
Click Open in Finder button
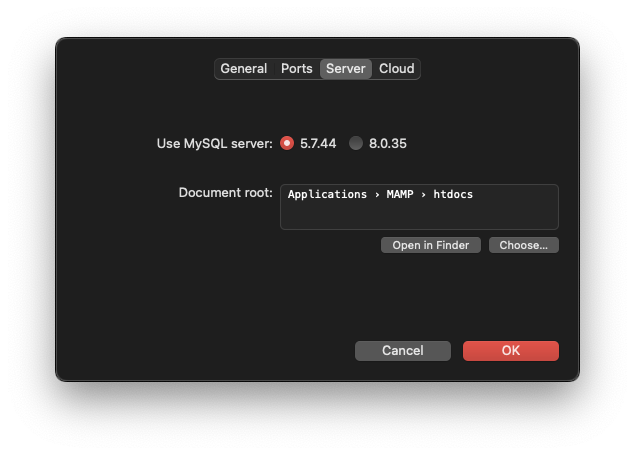coord(430,245)
